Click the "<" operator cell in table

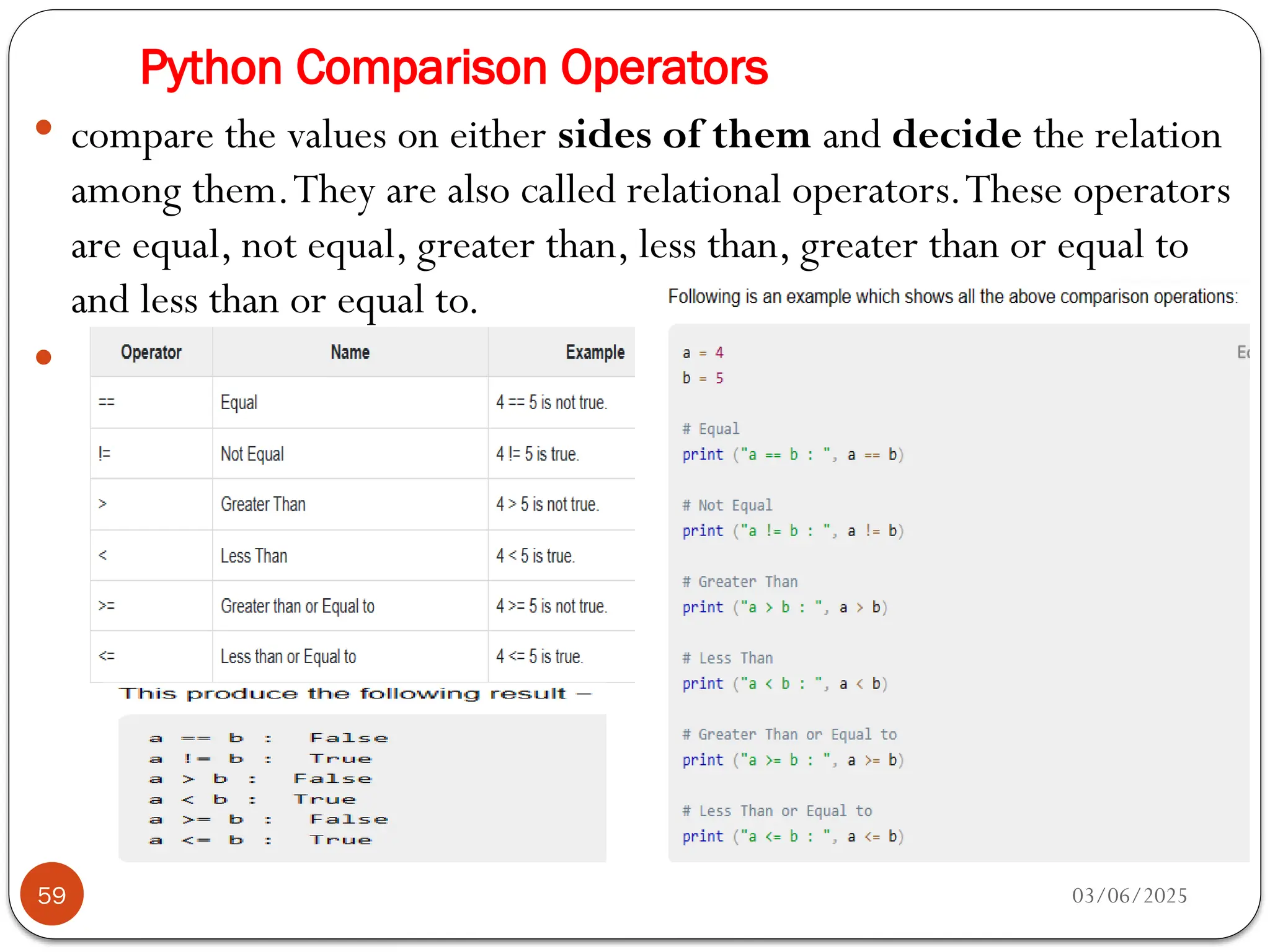[x=151, y=555]
